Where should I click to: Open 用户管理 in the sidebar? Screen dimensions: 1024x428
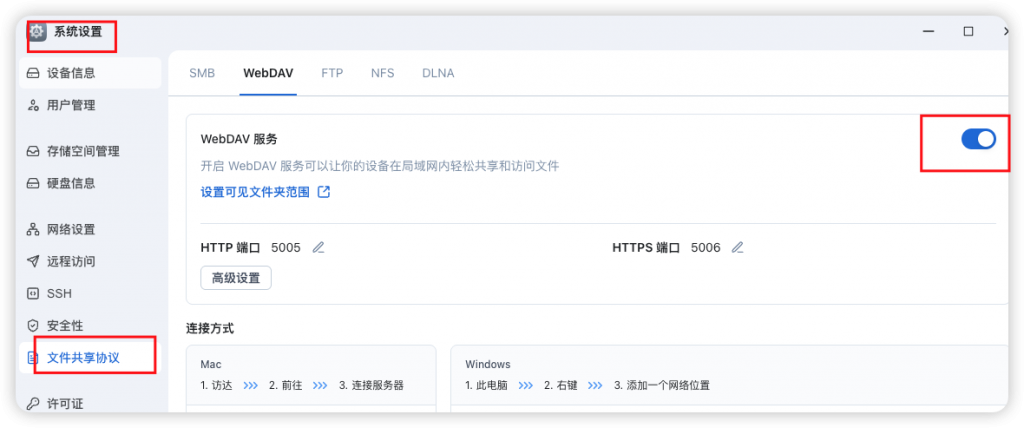(71, 105)
